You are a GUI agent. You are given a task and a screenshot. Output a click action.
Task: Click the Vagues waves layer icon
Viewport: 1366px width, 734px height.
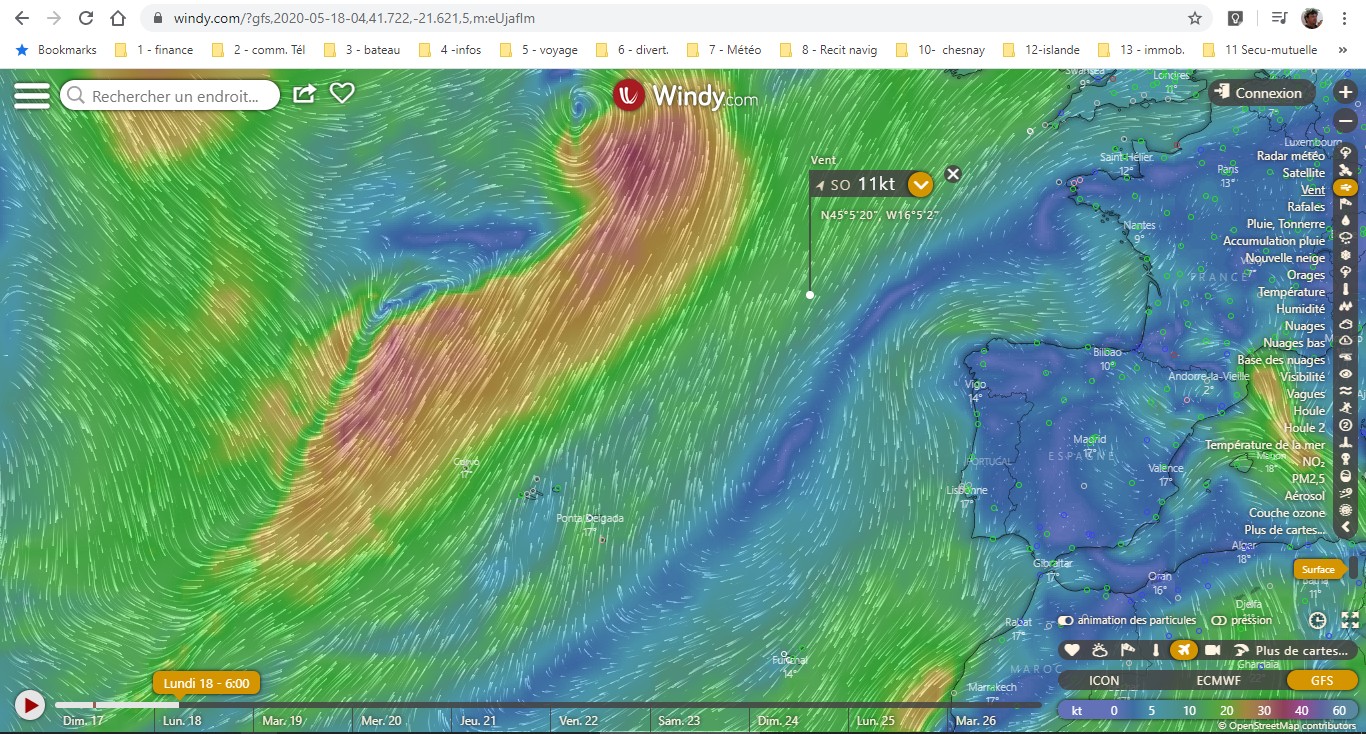[x=1345, y=393]
